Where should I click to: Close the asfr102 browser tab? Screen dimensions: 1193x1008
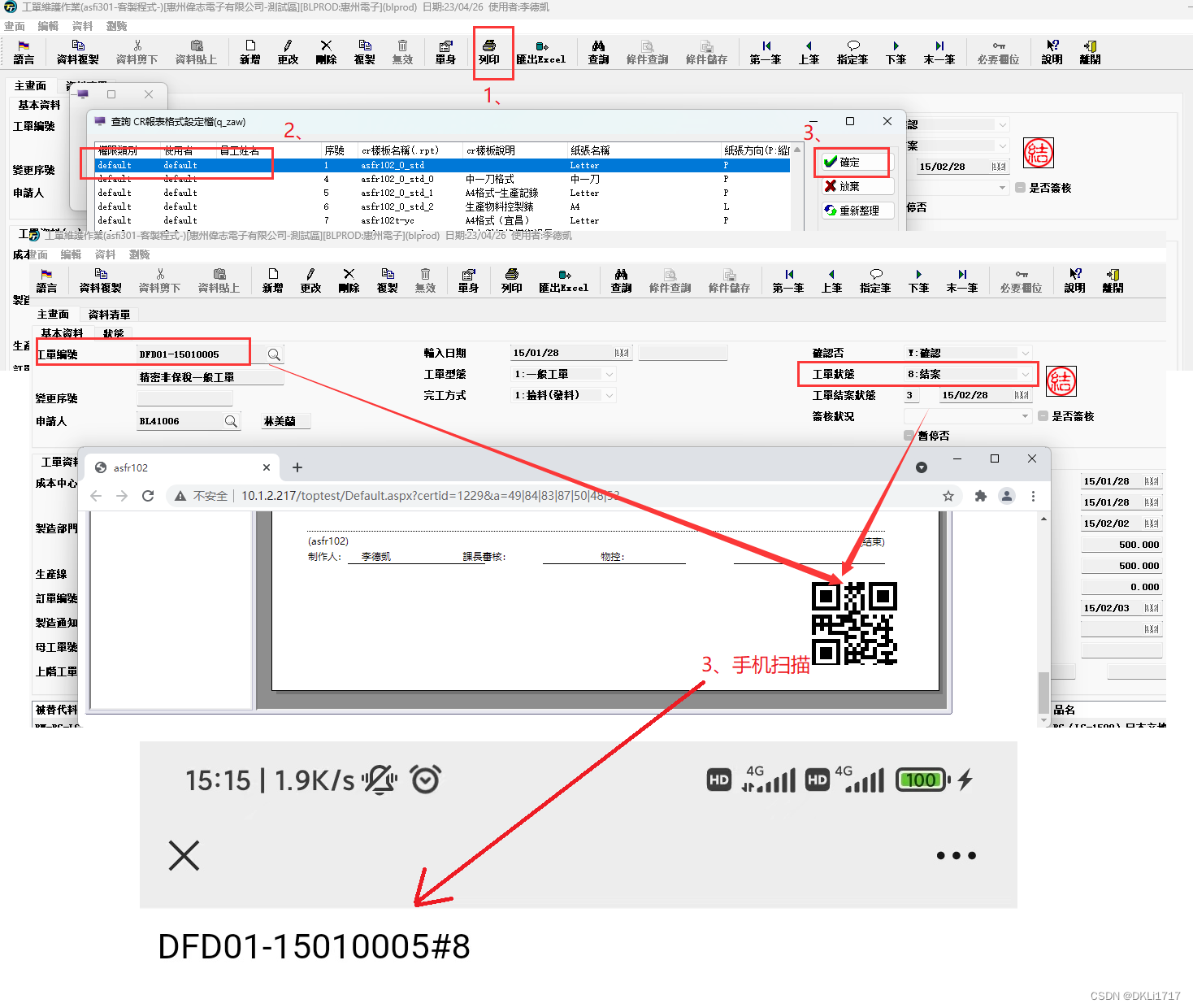[267, 467]
